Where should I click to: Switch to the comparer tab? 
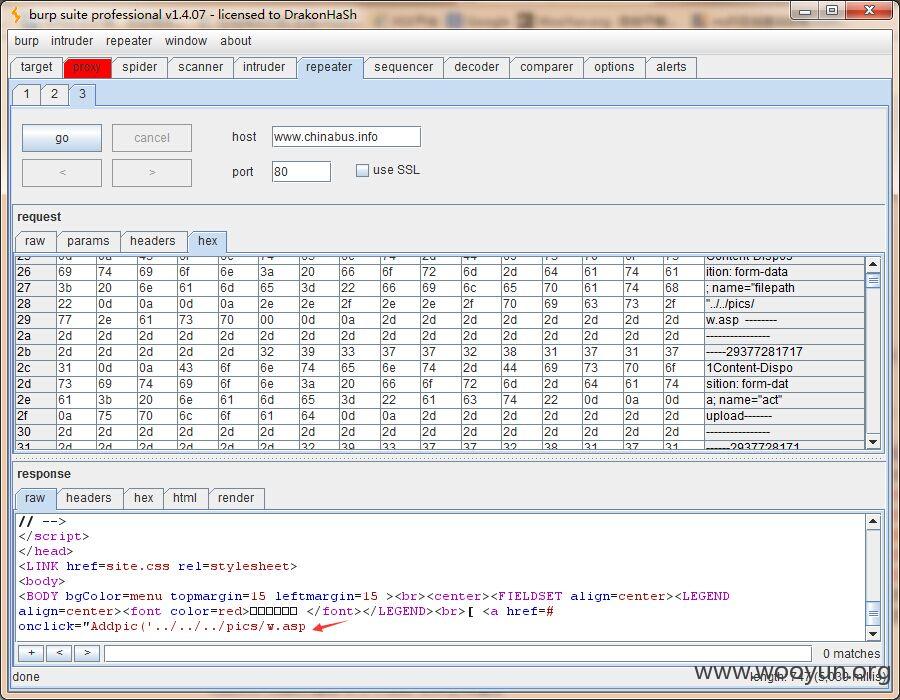pyautogui.click(x=546, y=67)
